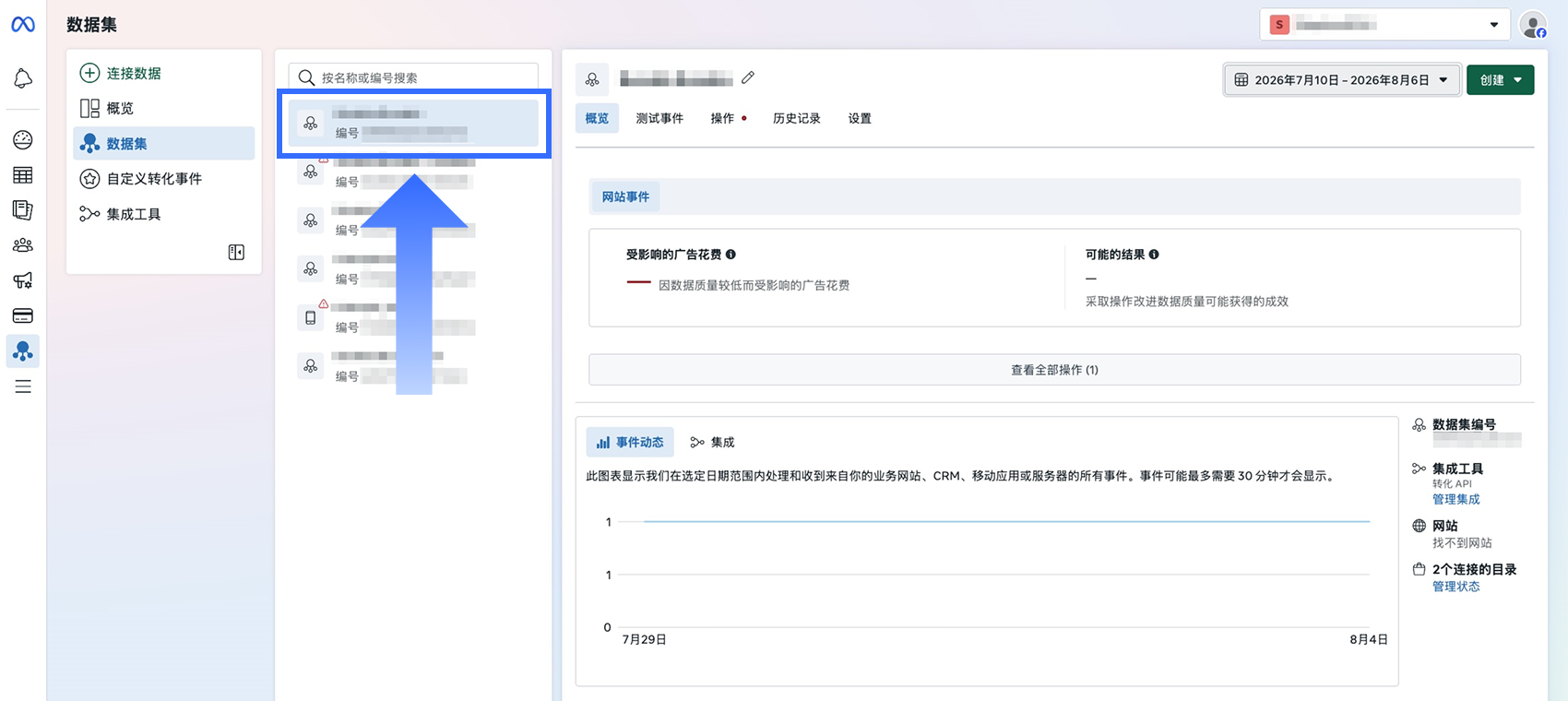Click the plus icon beside 连接数据
Image resolution: width=1568 pixels, height=701 pixels.
[89, 73]
